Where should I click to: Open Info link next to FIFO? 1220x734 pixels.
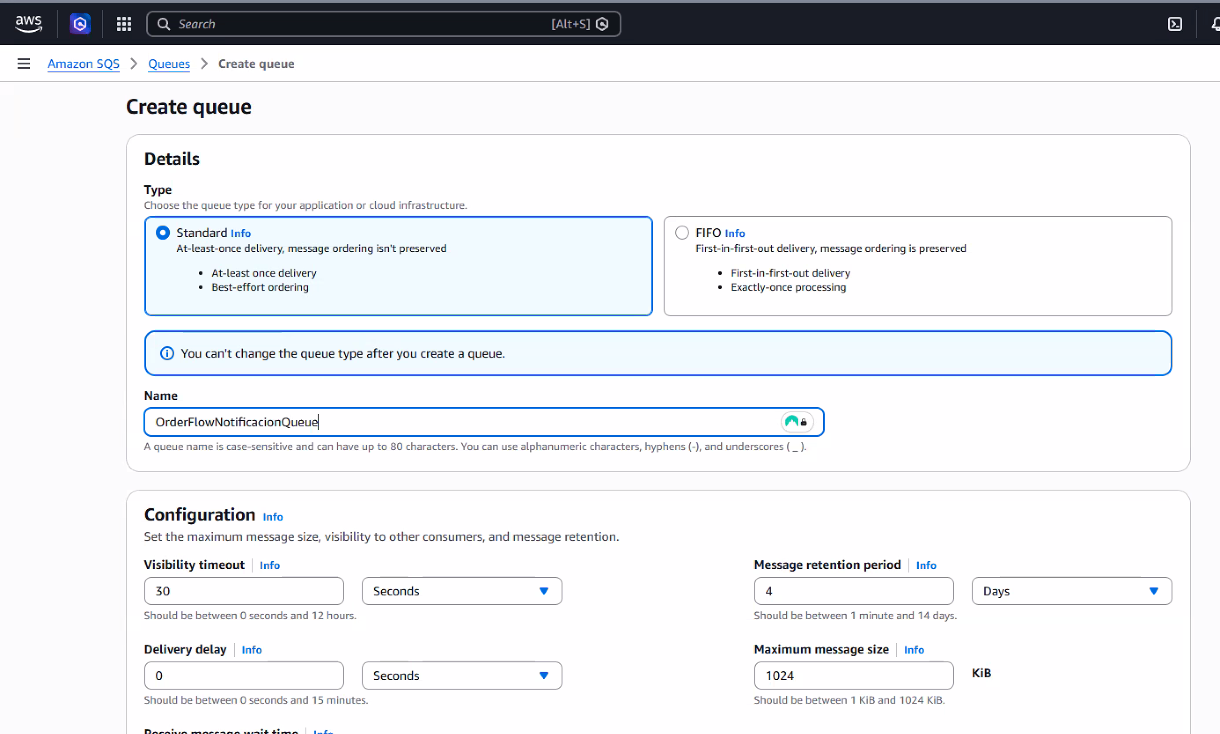(x=735, y=233)
